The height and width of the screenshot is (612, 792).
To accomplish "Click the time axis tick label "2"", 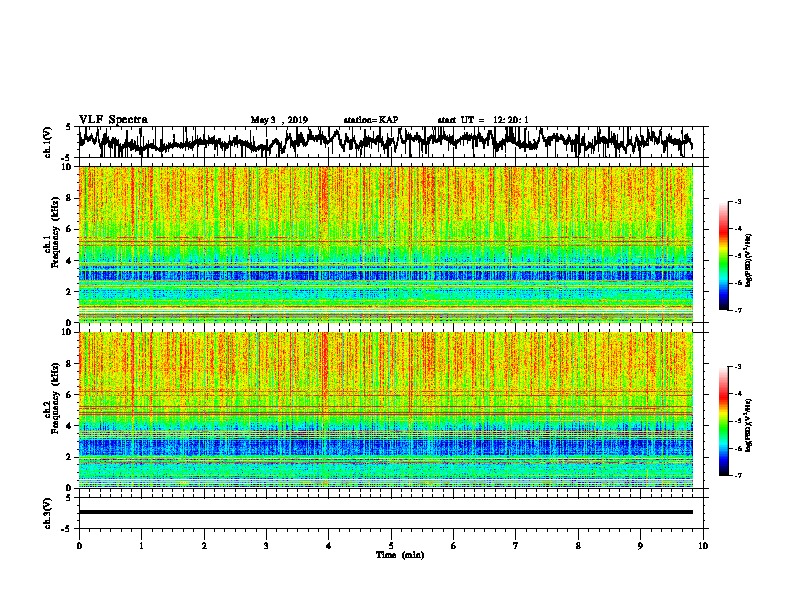I will click(204, 546).
